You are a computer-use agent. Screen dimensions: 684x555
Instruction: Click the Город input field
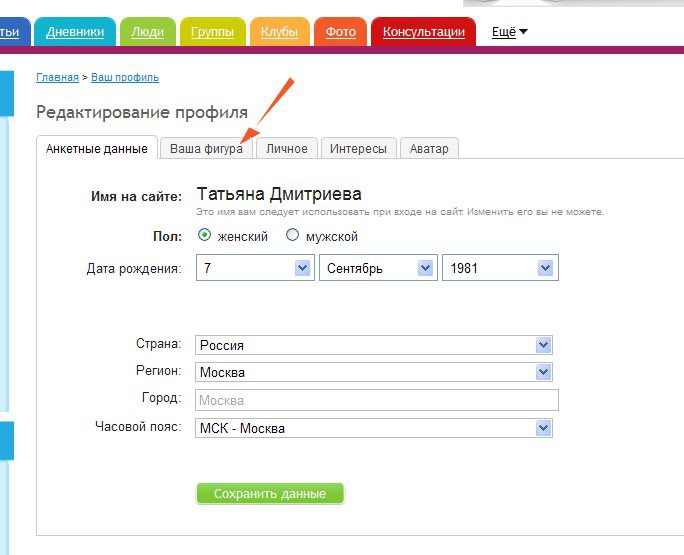click(376, 400)
